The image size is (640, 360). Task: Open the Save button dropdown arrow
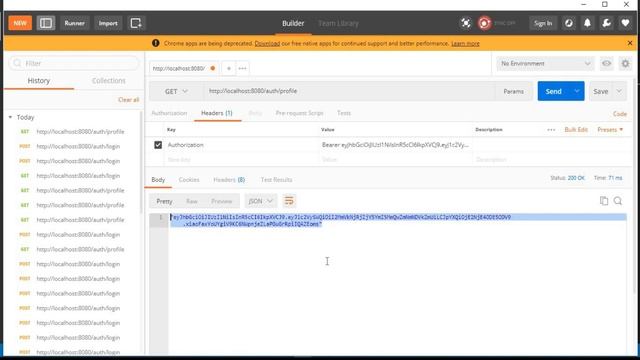coord(619,91)
